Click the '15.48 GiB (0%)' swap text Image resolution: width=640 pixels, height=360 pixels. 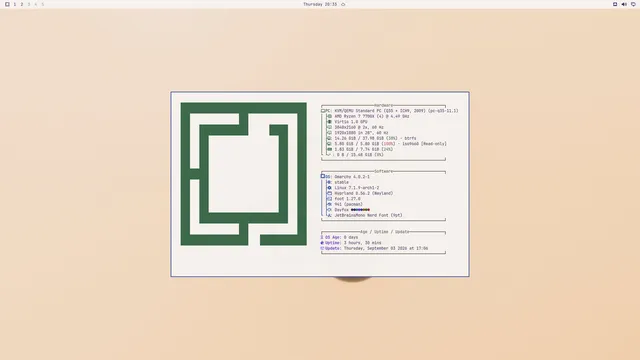[x=366, y=155]
